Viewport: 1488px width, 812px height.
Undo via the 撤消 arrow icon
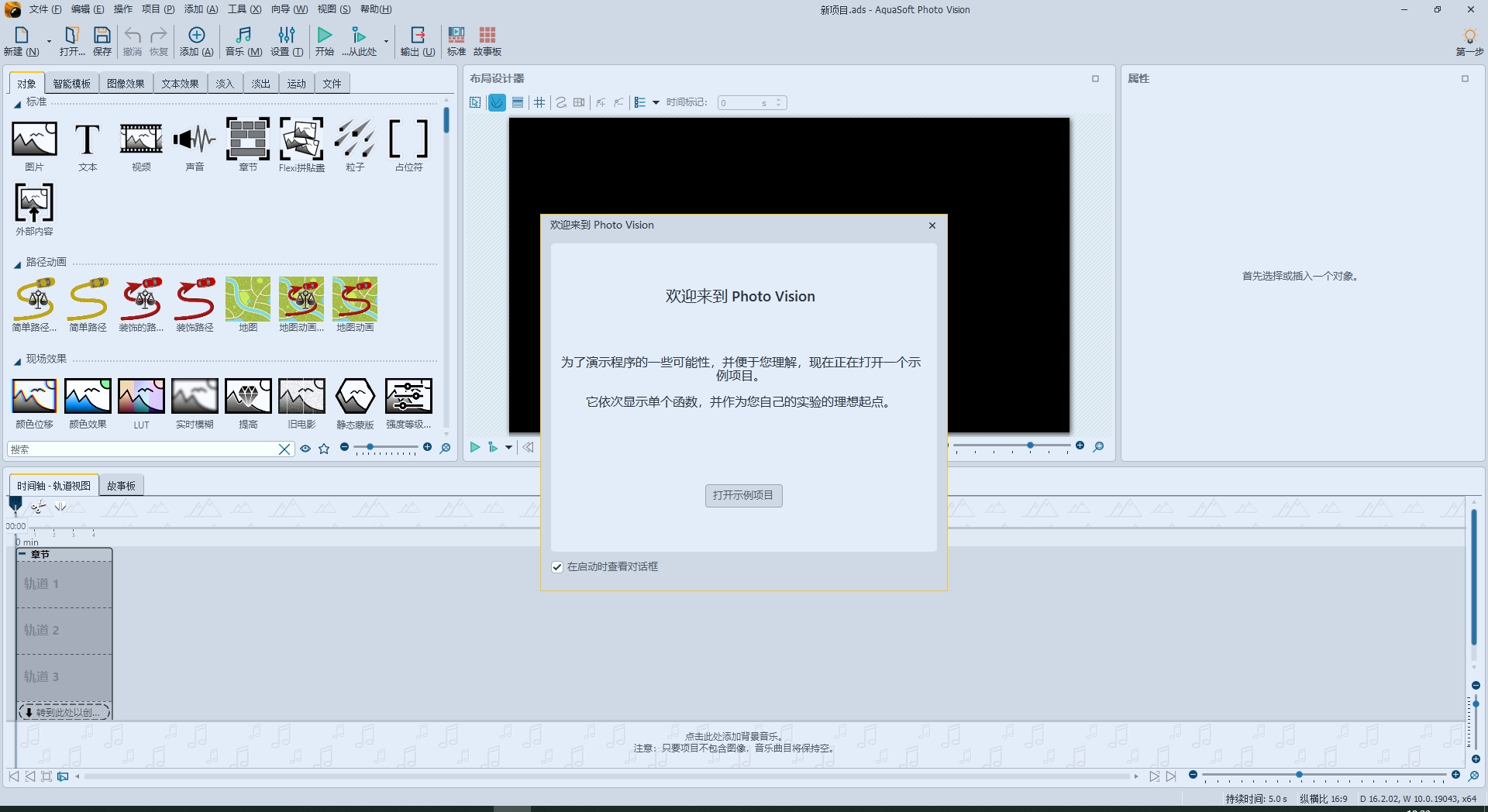point(133,35)
